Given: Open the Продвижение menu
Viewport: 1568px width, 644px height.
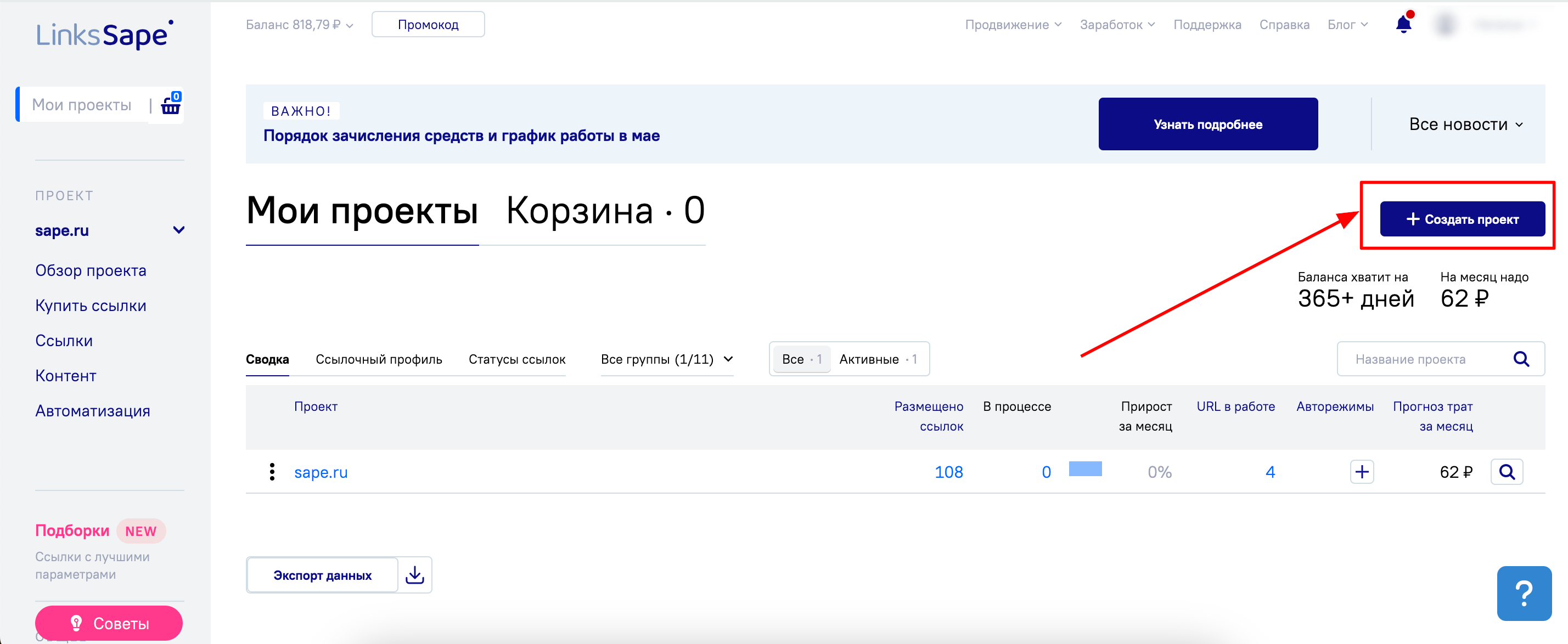Looking at the screenshot, I should coord(1013,25).
